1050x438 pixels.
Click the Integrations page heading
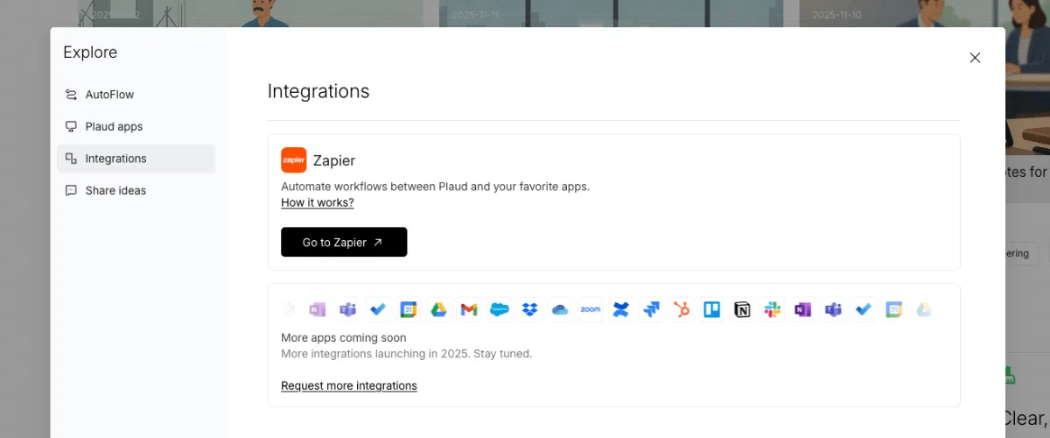[319, 91]
